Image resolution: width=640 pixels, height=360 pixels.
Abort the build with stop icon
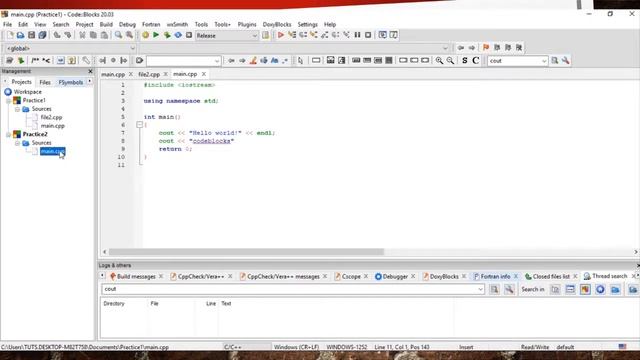coord(189,35)
